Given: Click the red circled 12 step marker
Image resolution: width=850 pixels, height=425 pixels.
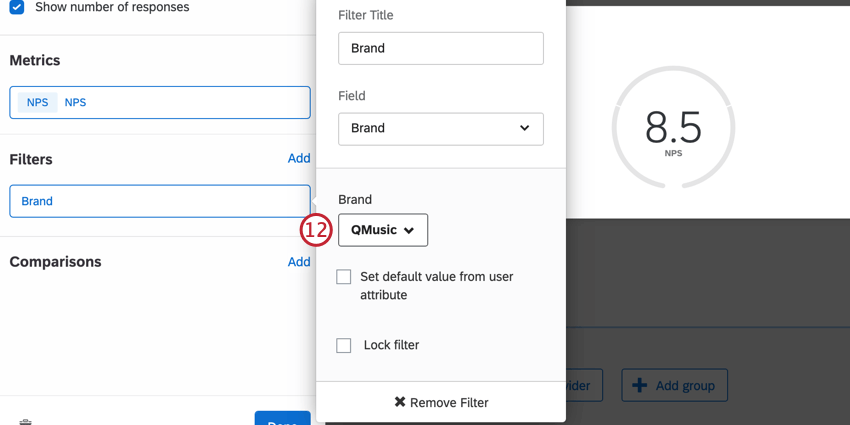Looking at the screenshot, I should click(316, 230).
